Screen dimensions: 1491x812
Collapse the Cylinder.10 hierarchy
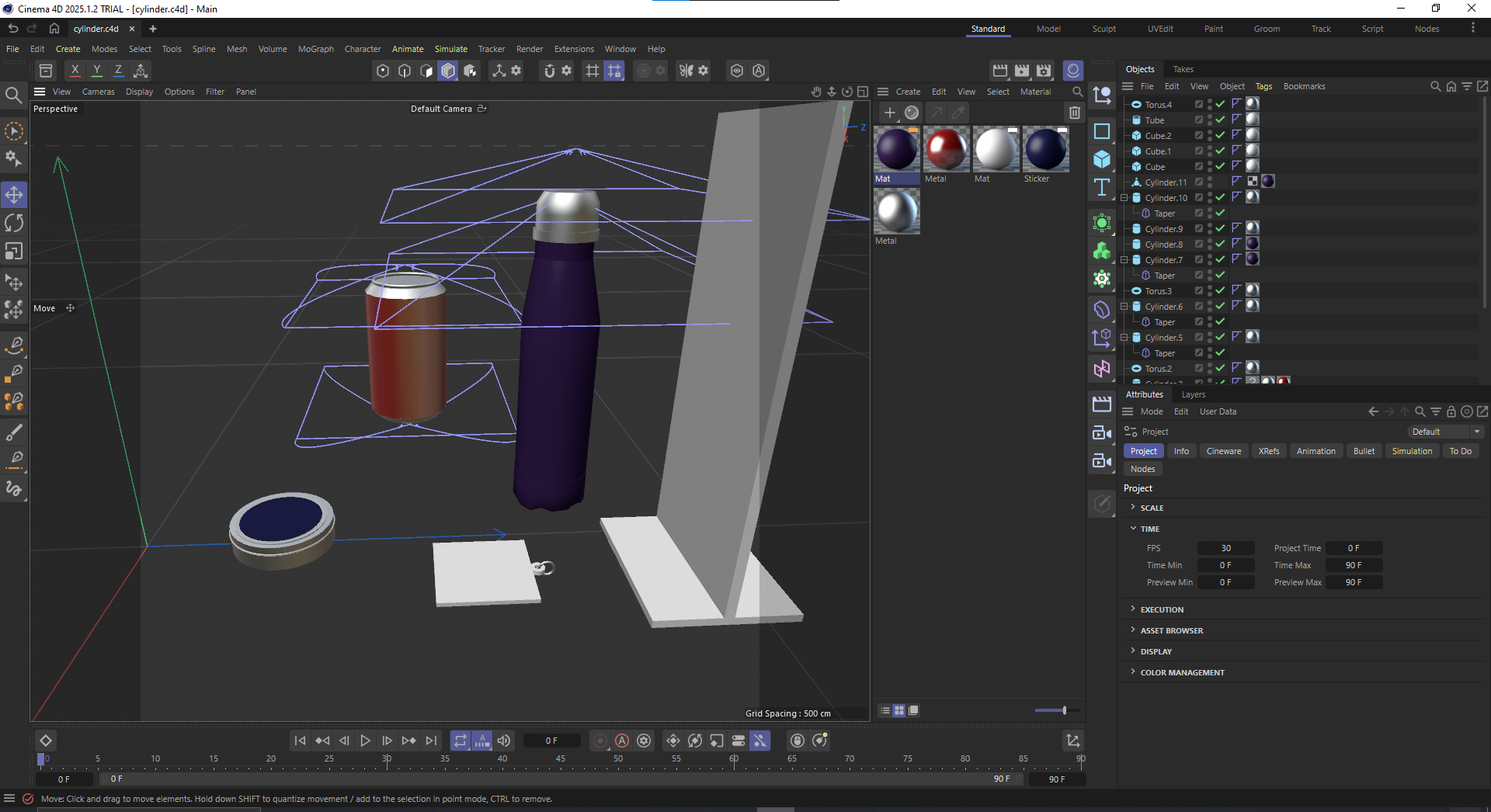tap(1124, 197)
